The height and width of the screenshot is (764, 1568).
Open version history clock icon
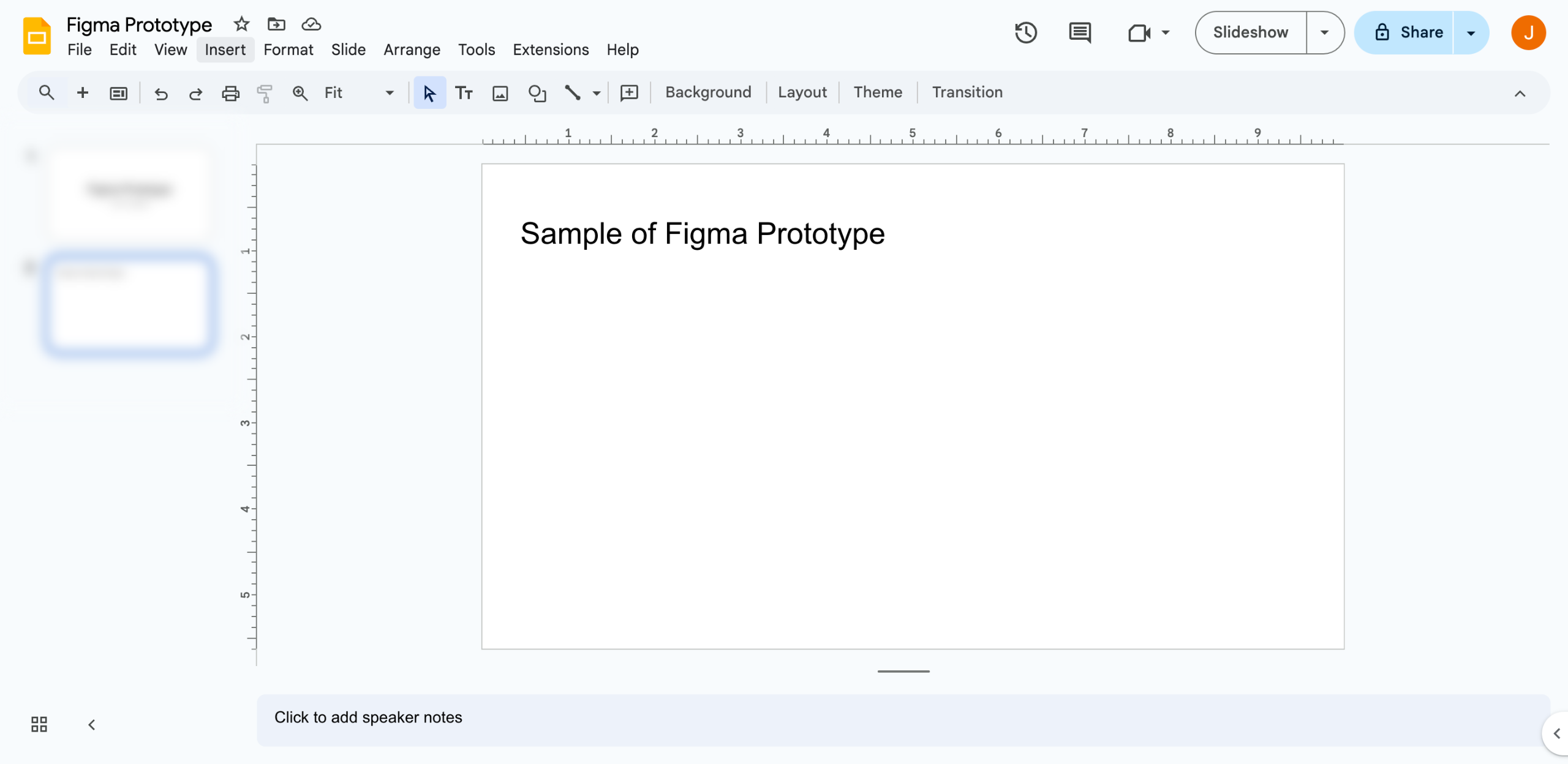pos(1025,32)
